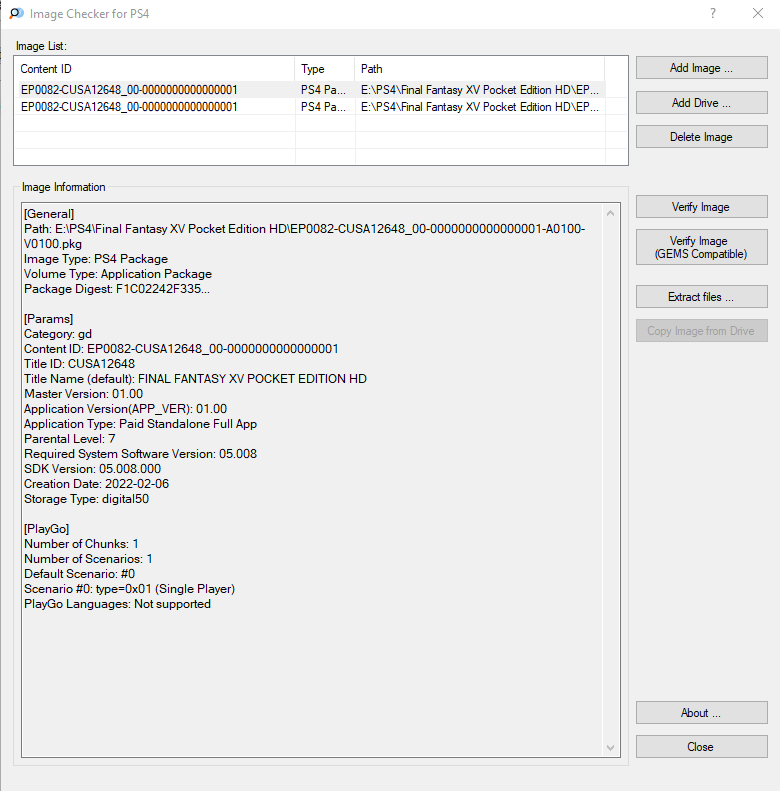The image size is (780, 791).
Task: Click 'PlayGo Languages: Not supported' line
Action: [118, 604]
